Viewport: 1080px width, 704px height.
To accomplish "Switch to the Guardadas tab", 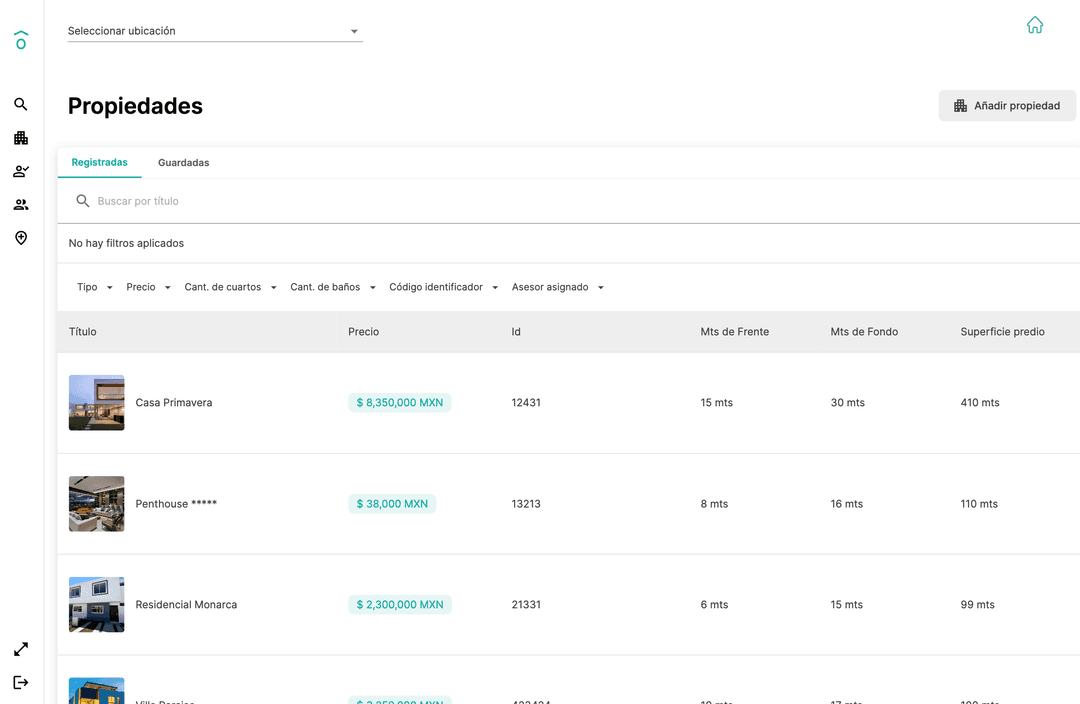I will [x=184, y=163].
